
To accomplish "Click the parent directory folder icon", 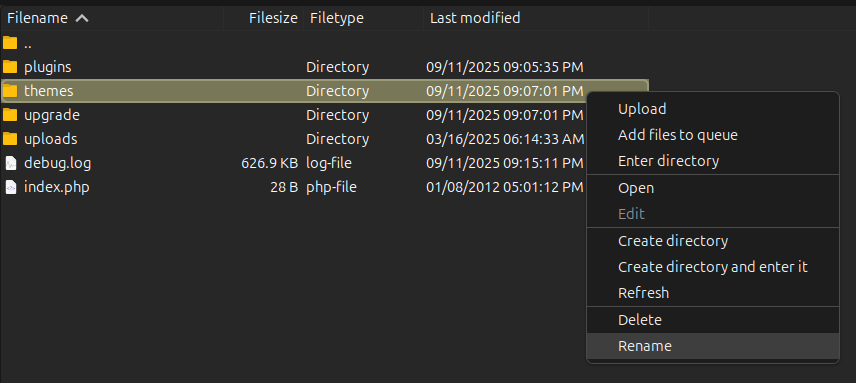I will tap(10, 43).
